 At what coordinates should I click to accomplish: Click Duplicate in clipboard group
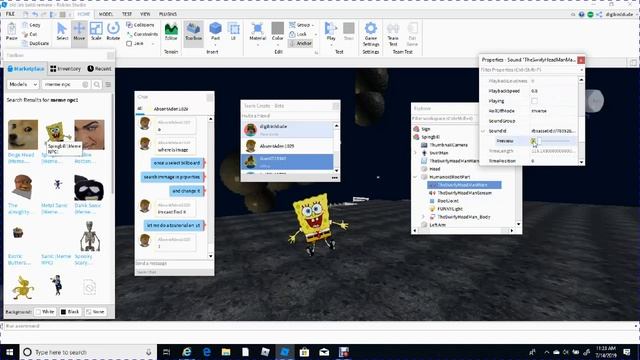pos(36,43)
